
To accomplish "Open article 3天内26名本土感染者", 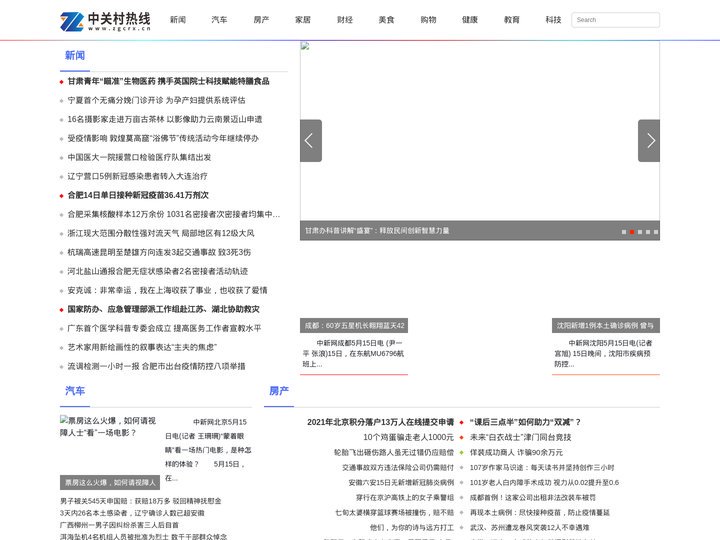I will [132, 513].
